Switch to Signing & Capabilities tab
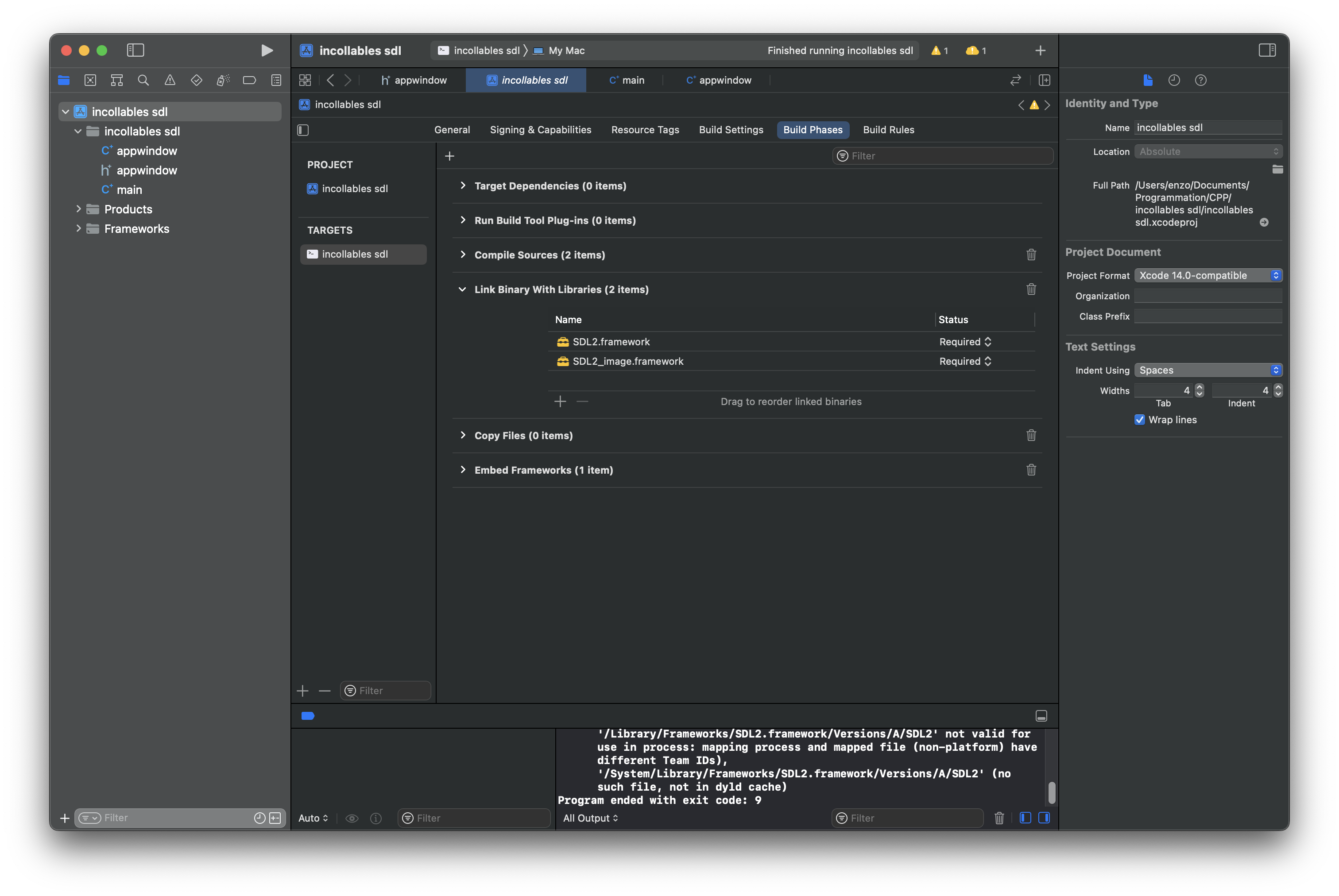The height and width of the screenshot is (896, 1339). (540, 130)
